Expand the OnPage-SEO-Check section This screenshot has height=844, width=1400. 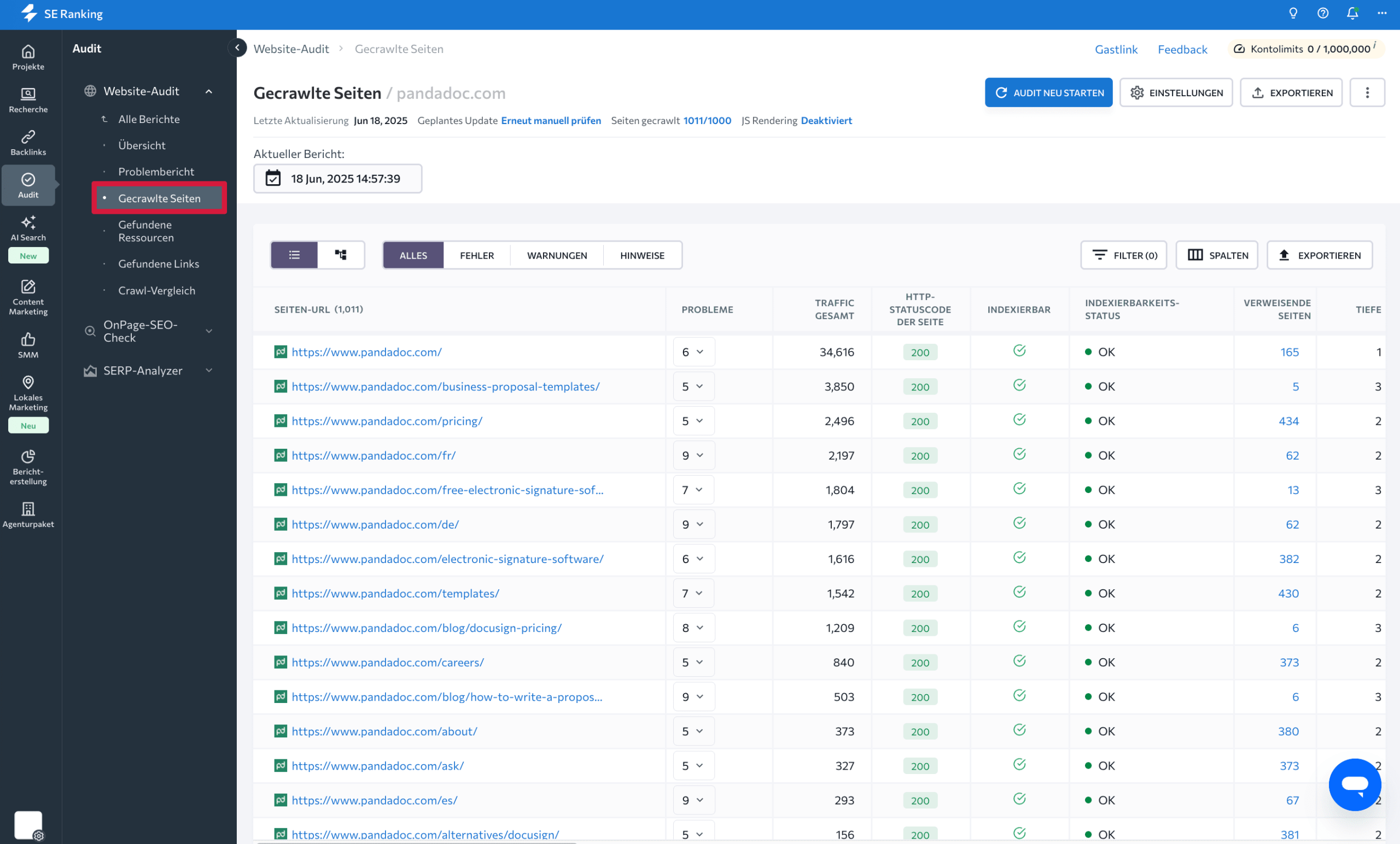pos(209,331)
